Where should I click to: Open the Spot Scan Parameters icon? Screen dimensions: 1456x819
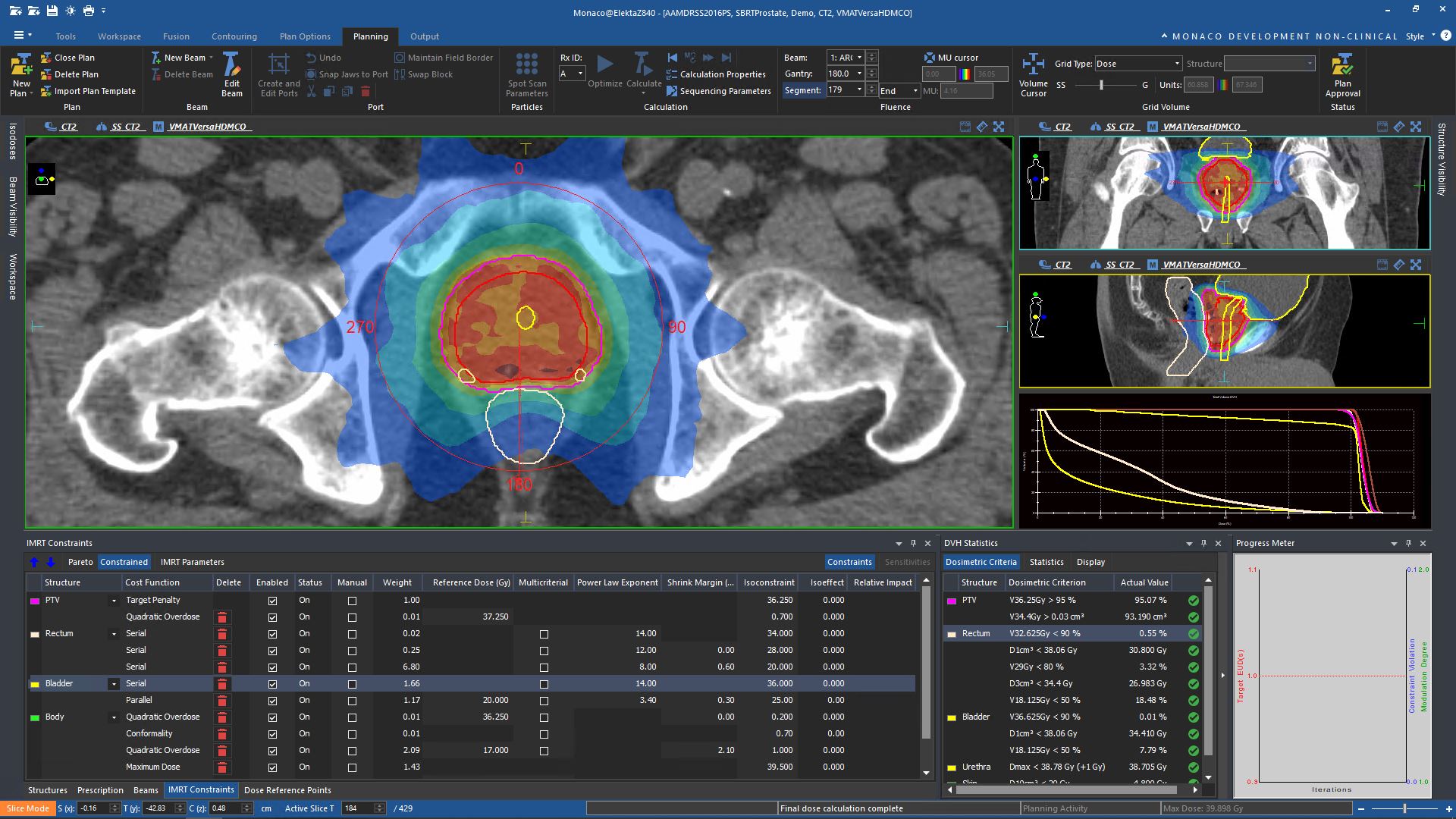click(x=527, y=64)
